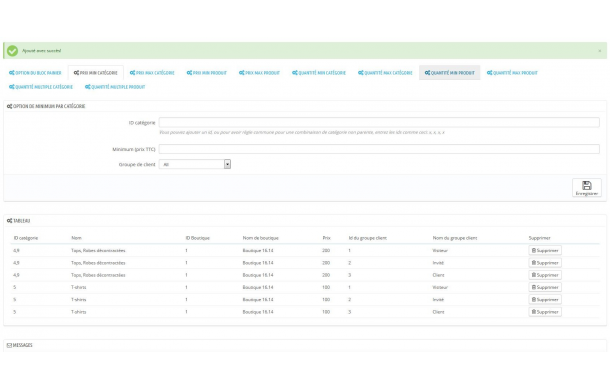Click the ID catégorie column header

[x=26, y=238]
